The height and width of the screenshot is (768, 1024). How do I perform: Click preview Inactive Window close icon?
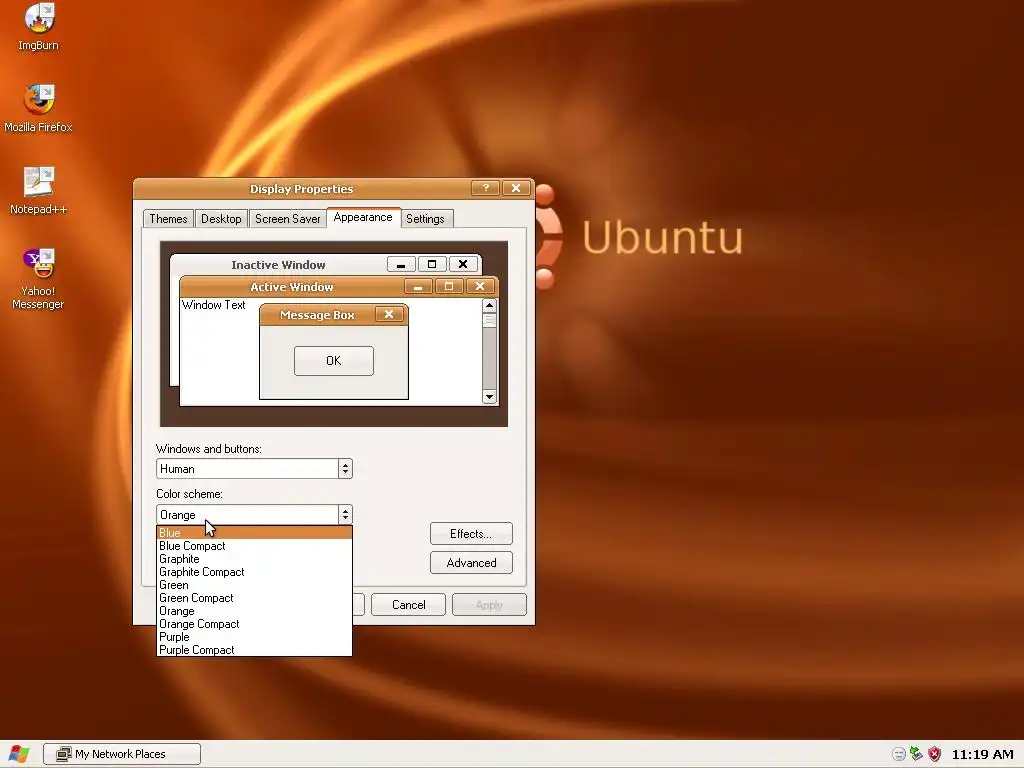(x=463, y=264)
